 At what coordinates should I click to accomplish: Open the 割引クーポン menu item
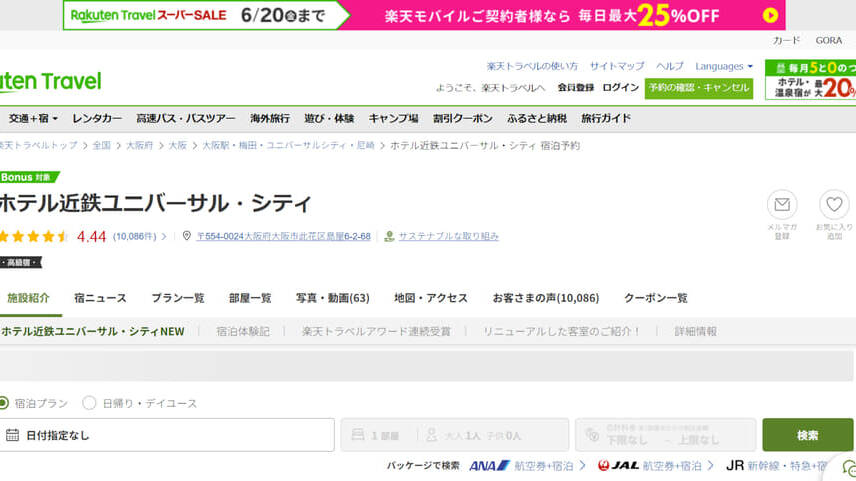(462, 118)
